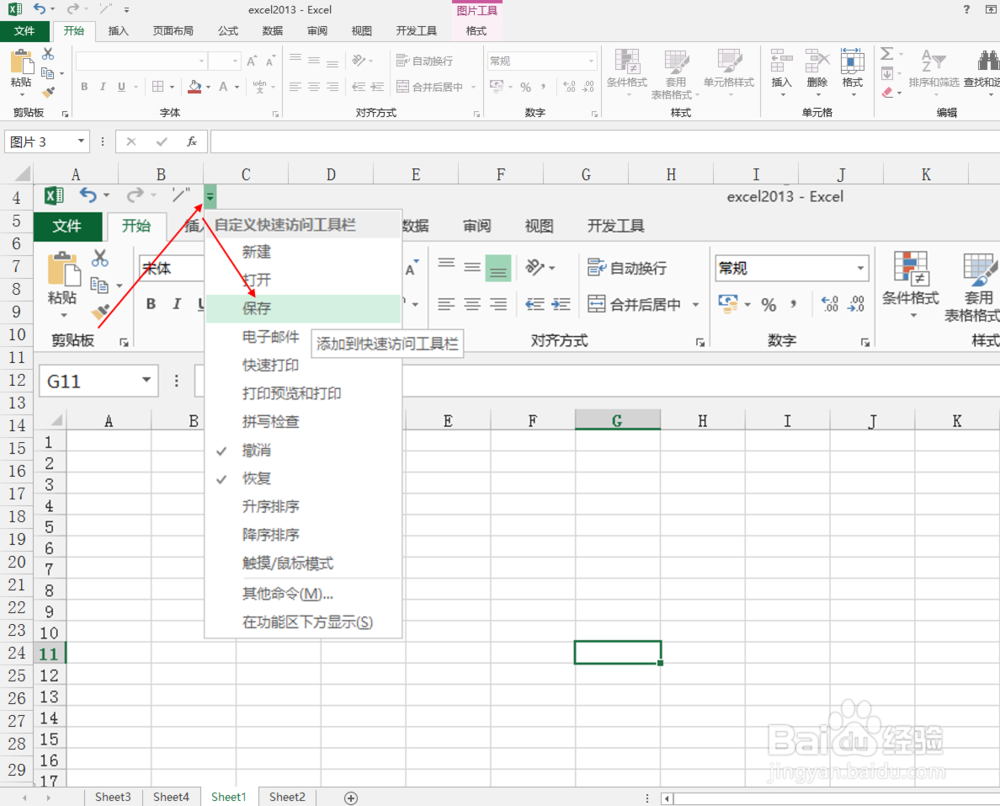1000x806 pixels.
Task: Click the Clear eraser icon in the editing group
Action: [887, 92]
